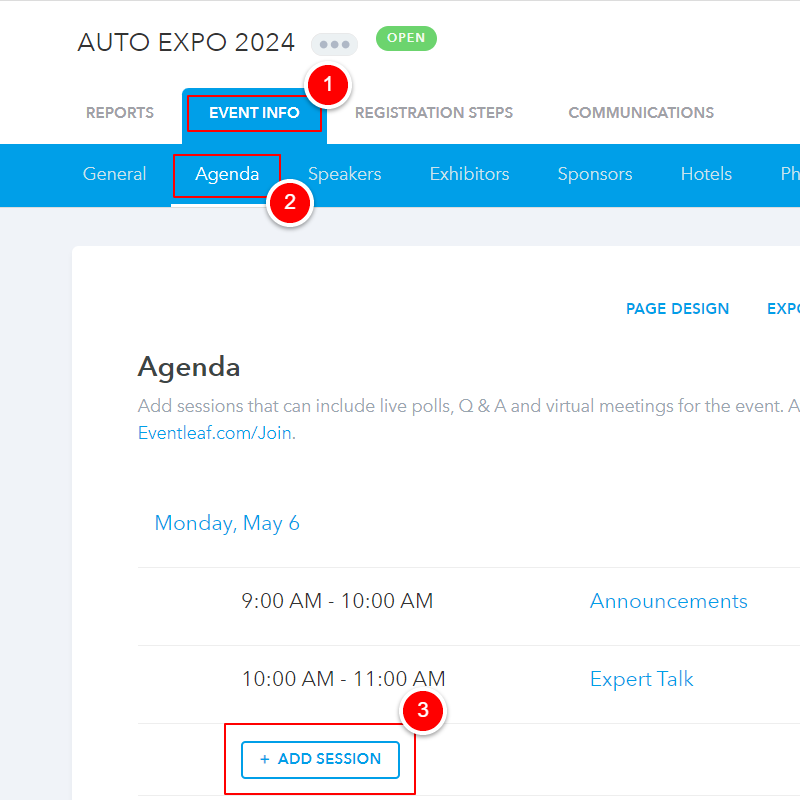This screenshot has height=800, width=800.
Task: Switch to the Speakers sub-tab
Action: coord(344,174)
